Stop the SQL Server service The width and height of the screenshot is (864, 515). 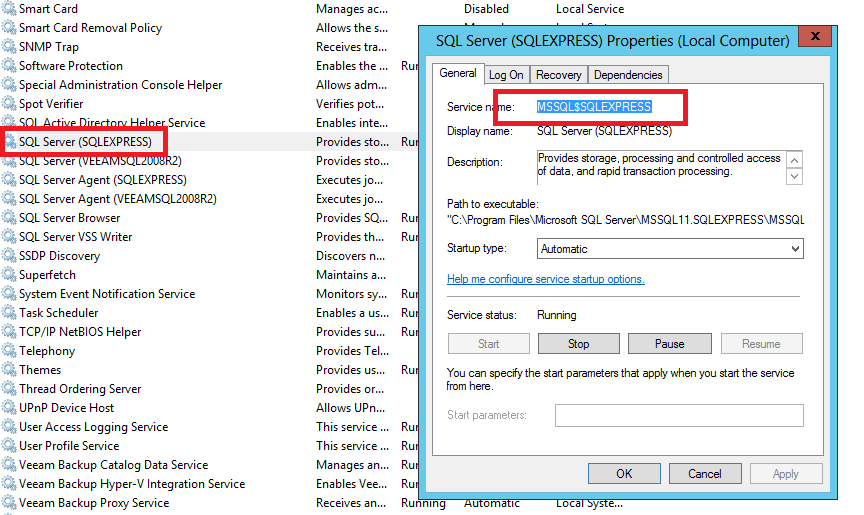579,344
